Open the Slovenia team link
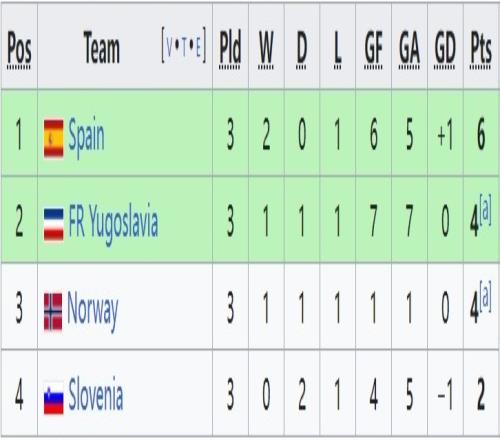500x440 pixels. pyautogui.click(x=96, y=393)
